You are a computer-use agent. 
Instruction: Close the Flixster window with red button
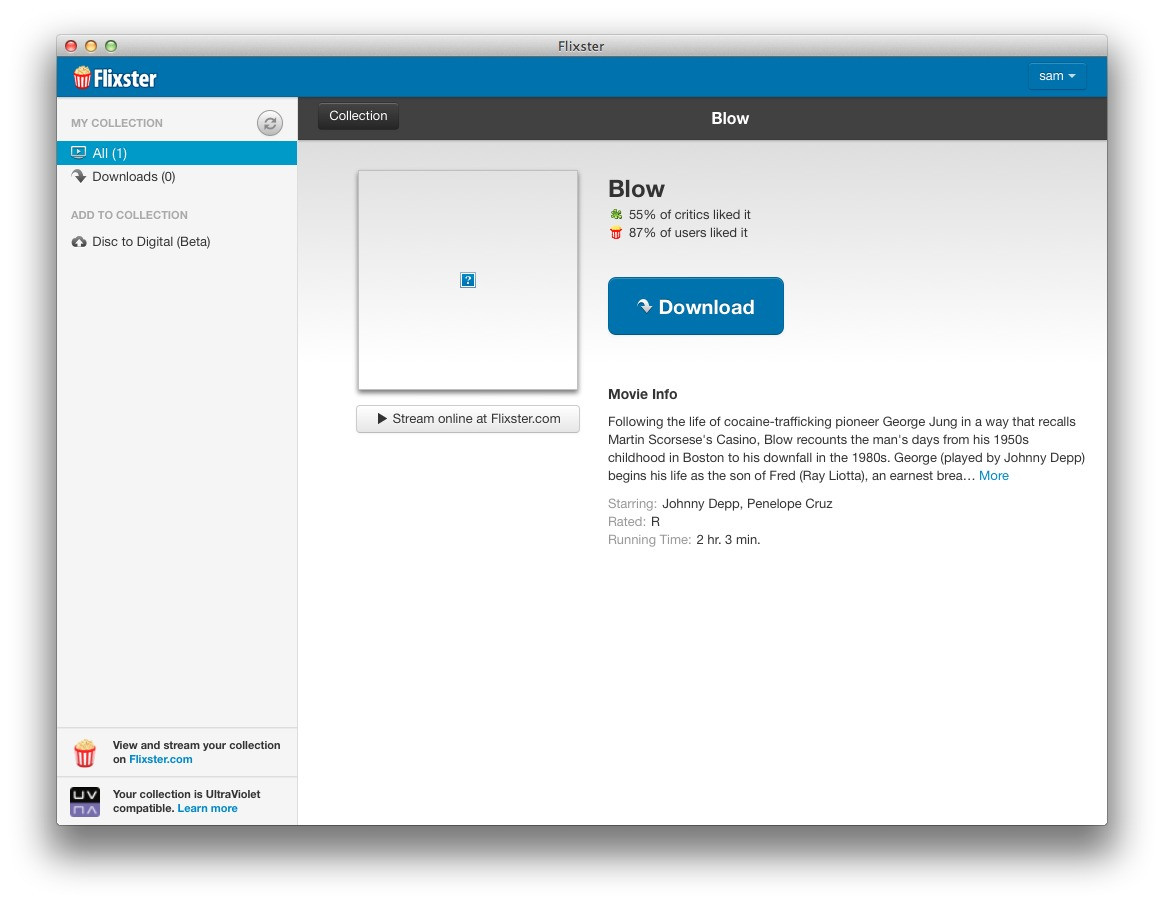(71, 46)
